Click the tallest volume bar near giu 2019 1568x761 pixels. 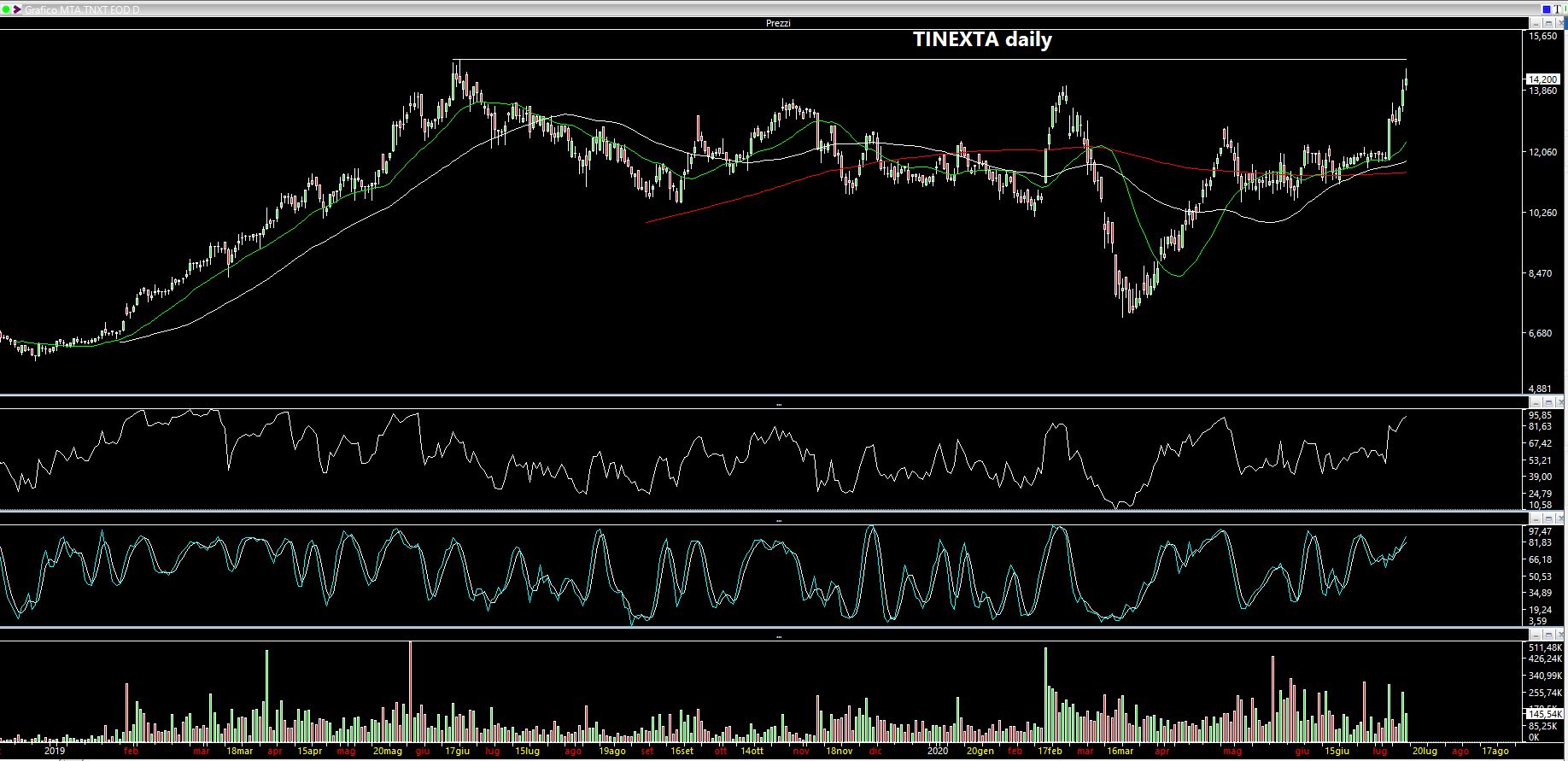(x=411, y=691)
